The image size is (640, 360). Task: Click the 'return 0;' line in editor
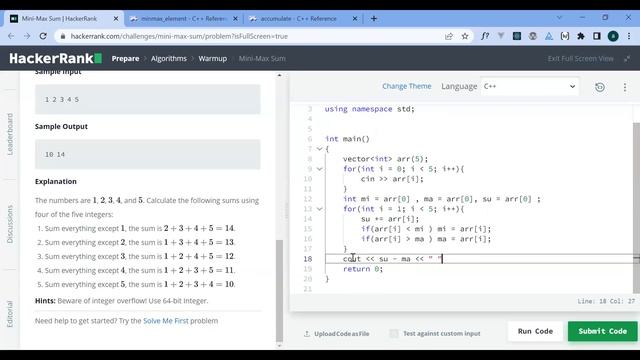click(363, 269)
